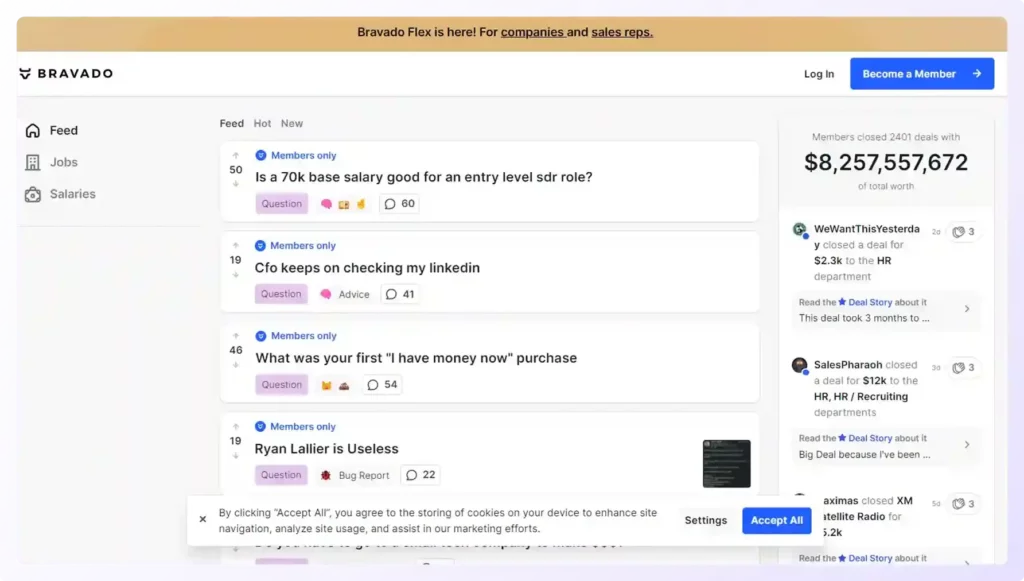Upvote the 70k base salary post
1024x581 pixels.
[x=236, y=156]
